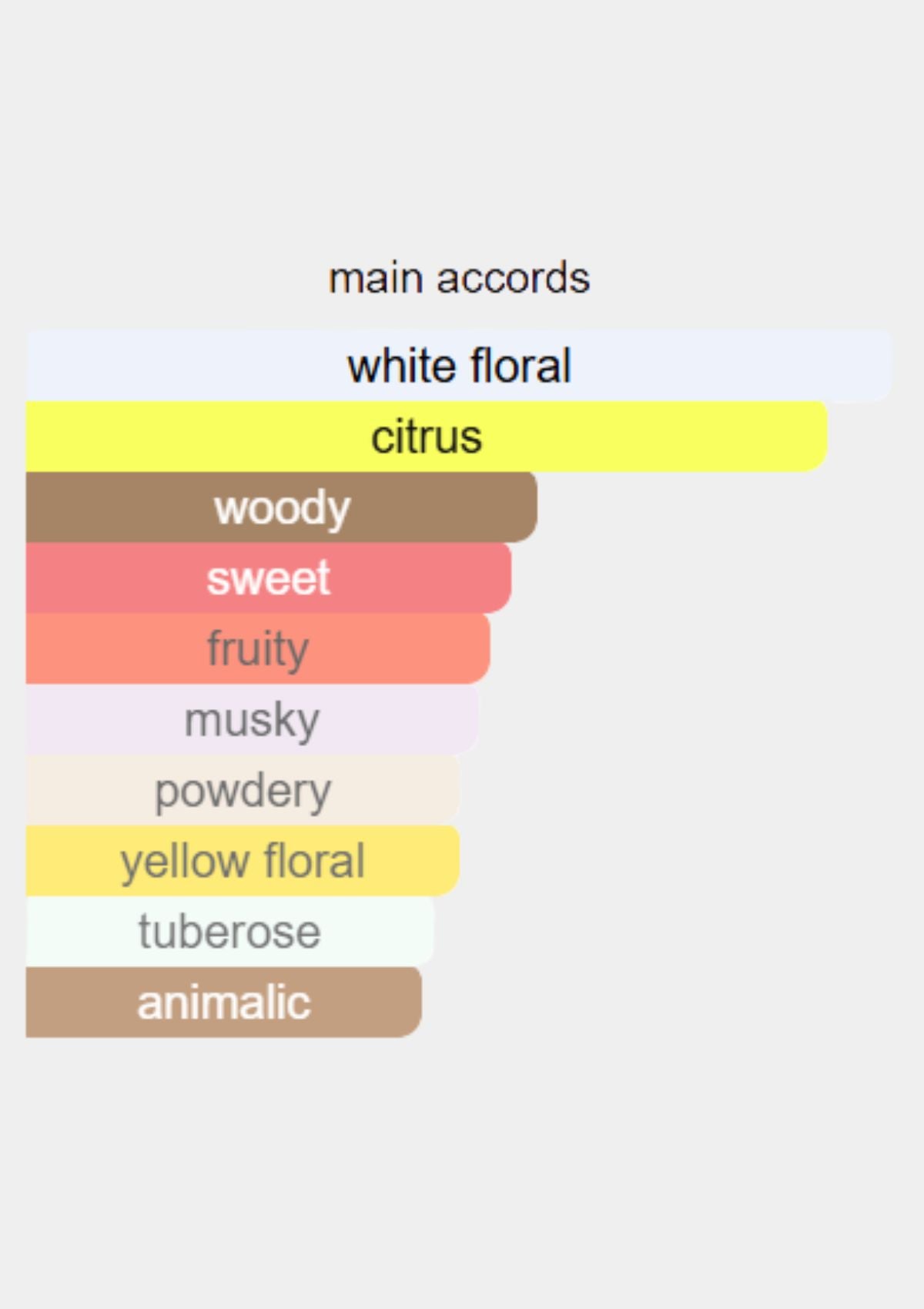
Task: Click the 'main accords' heading
Action: (460, 278)
